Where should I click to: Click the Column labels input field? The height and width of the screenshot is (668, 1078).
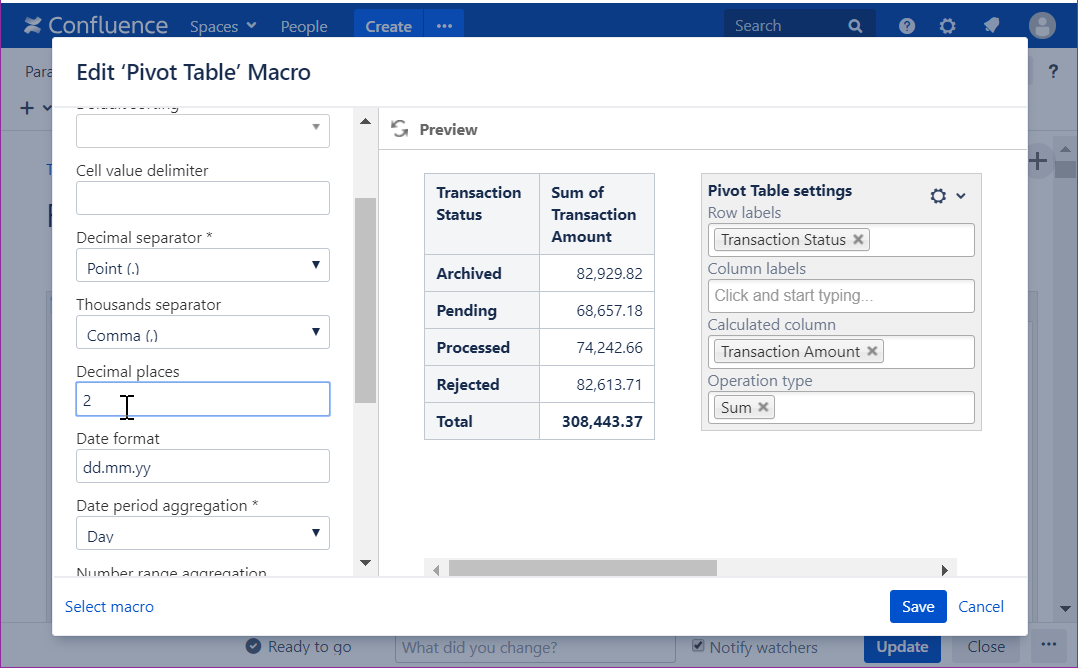point(838,296)
